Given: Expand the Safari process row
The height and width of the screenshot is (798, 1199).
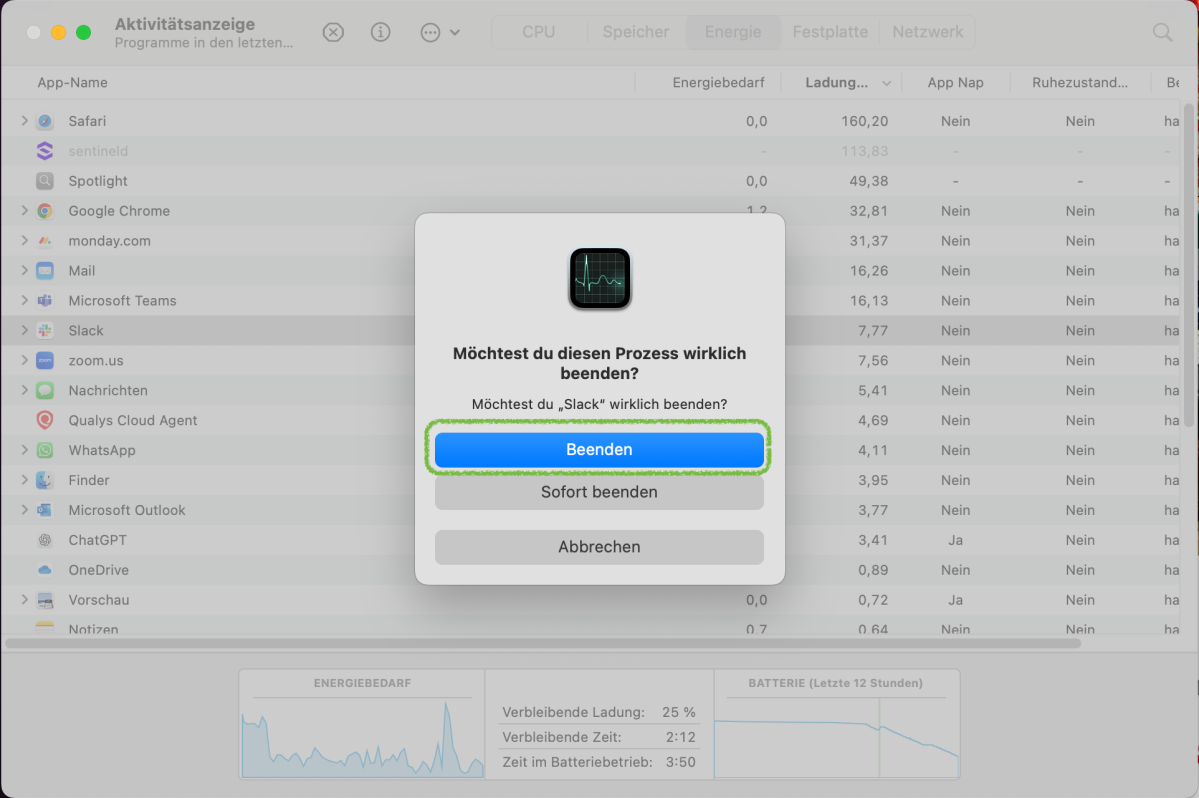Looking at the screenshot, I should pos(24,121).
